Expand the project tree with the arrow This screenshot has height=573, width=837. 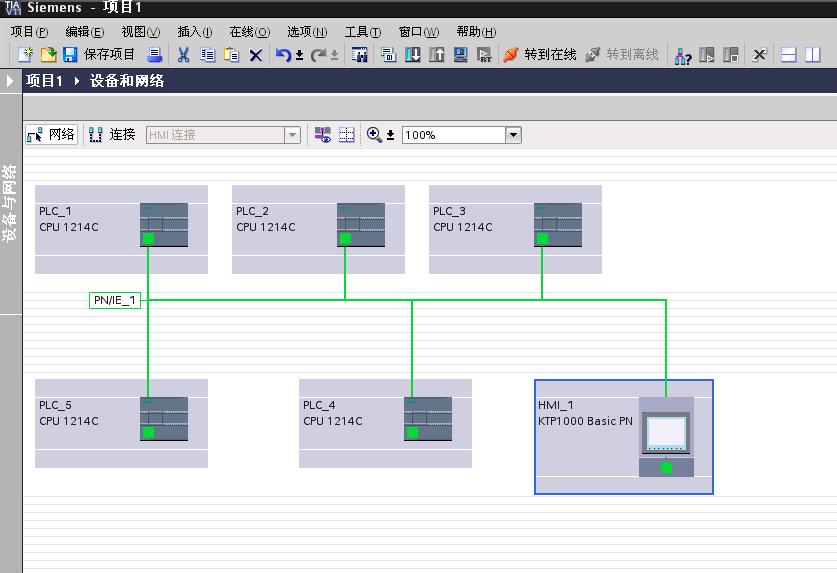[10, 81]
